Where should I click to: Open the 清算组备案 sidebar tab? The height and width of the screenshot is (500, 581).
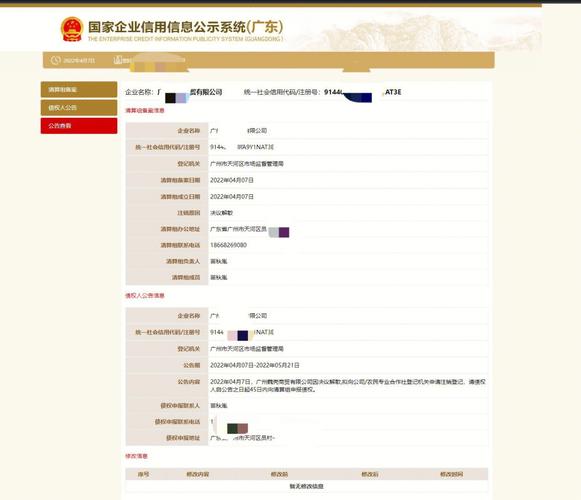click(x=79, y=89)
